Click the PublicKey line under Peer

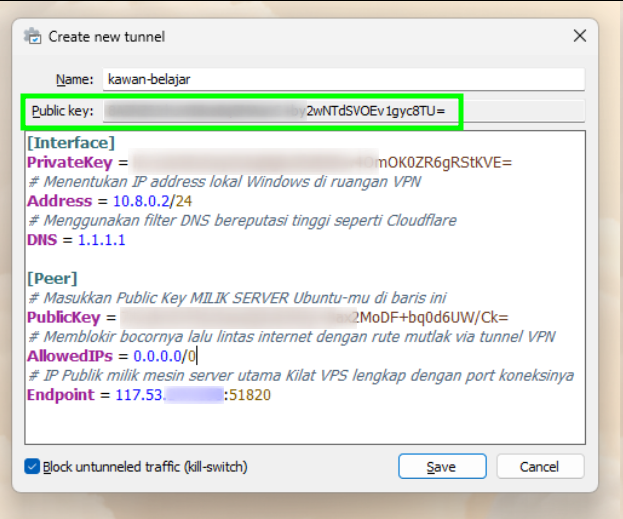268,317
